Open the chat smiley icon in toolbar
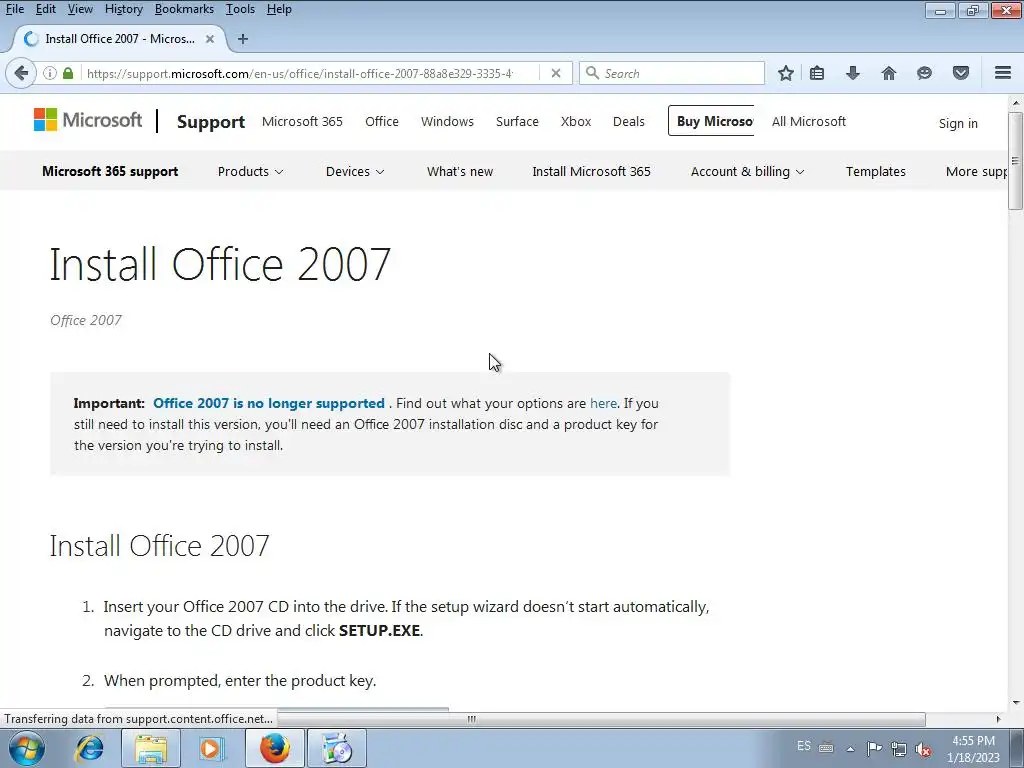 [x=924, y=73]
